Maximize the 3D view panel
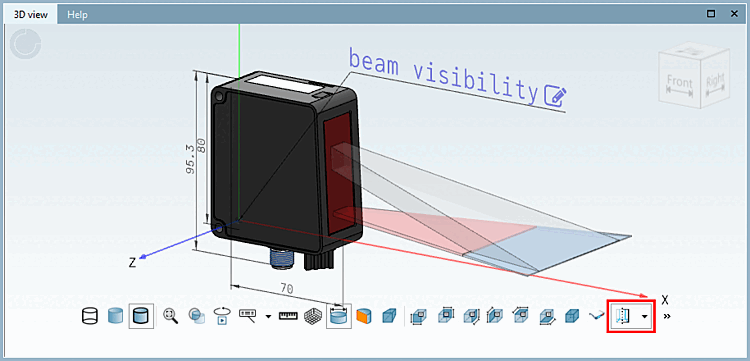This screenshot has width=750, height=361. 711,14
